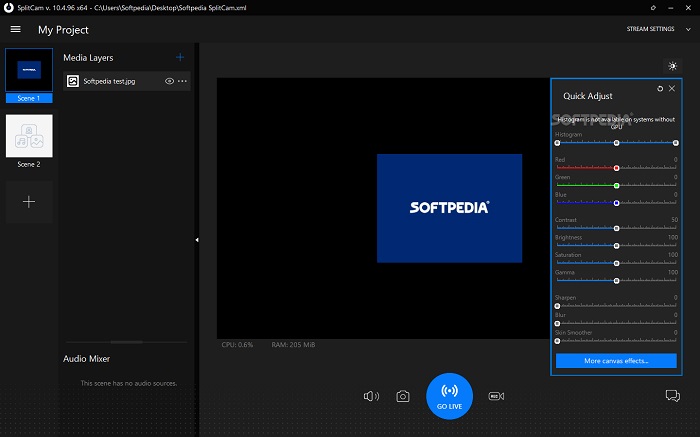Adjust the Brightness slider handle
The height and width of the screenshot is (437, 700).
pyautogui.click(x=617, y=246)
